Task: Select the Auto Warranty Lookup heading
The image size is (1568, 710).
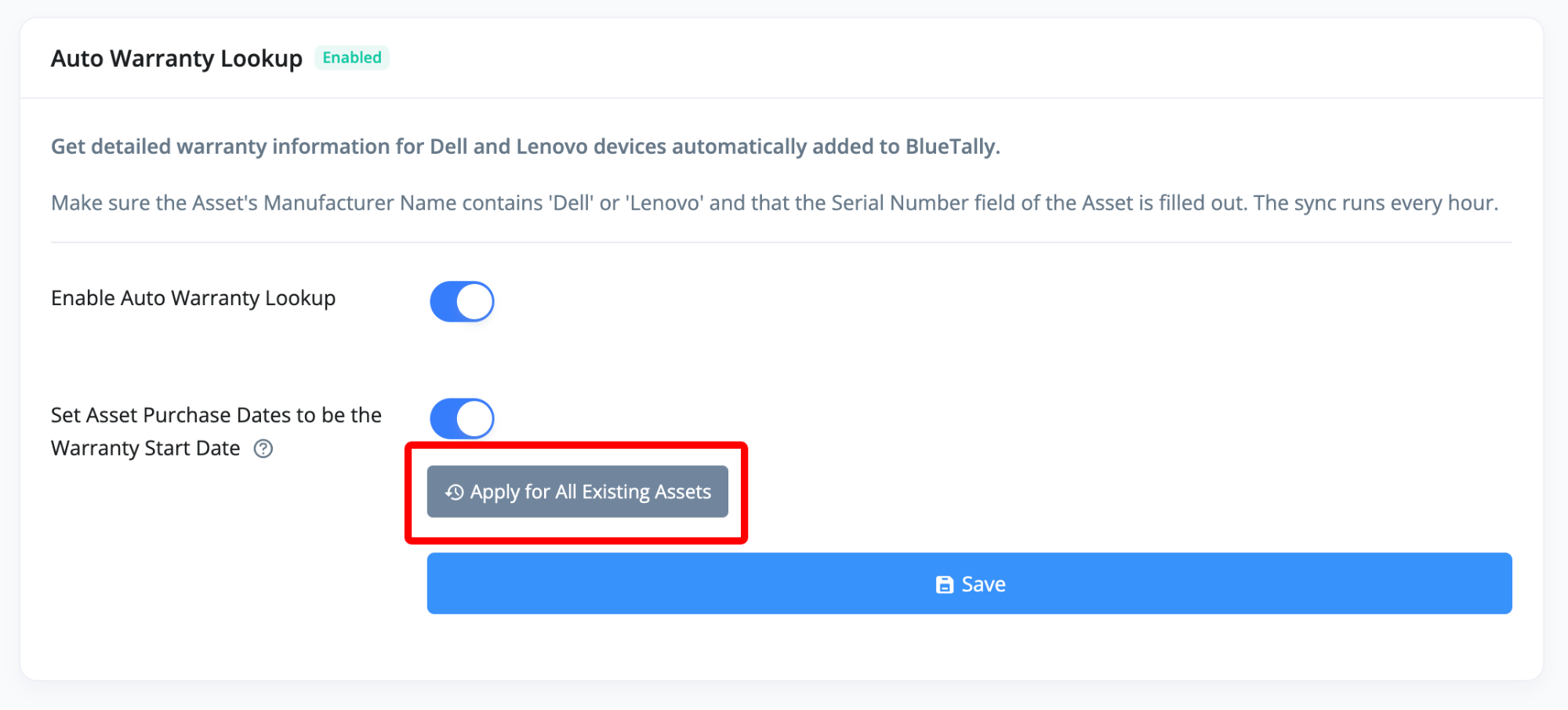Action: click(176, 59)
